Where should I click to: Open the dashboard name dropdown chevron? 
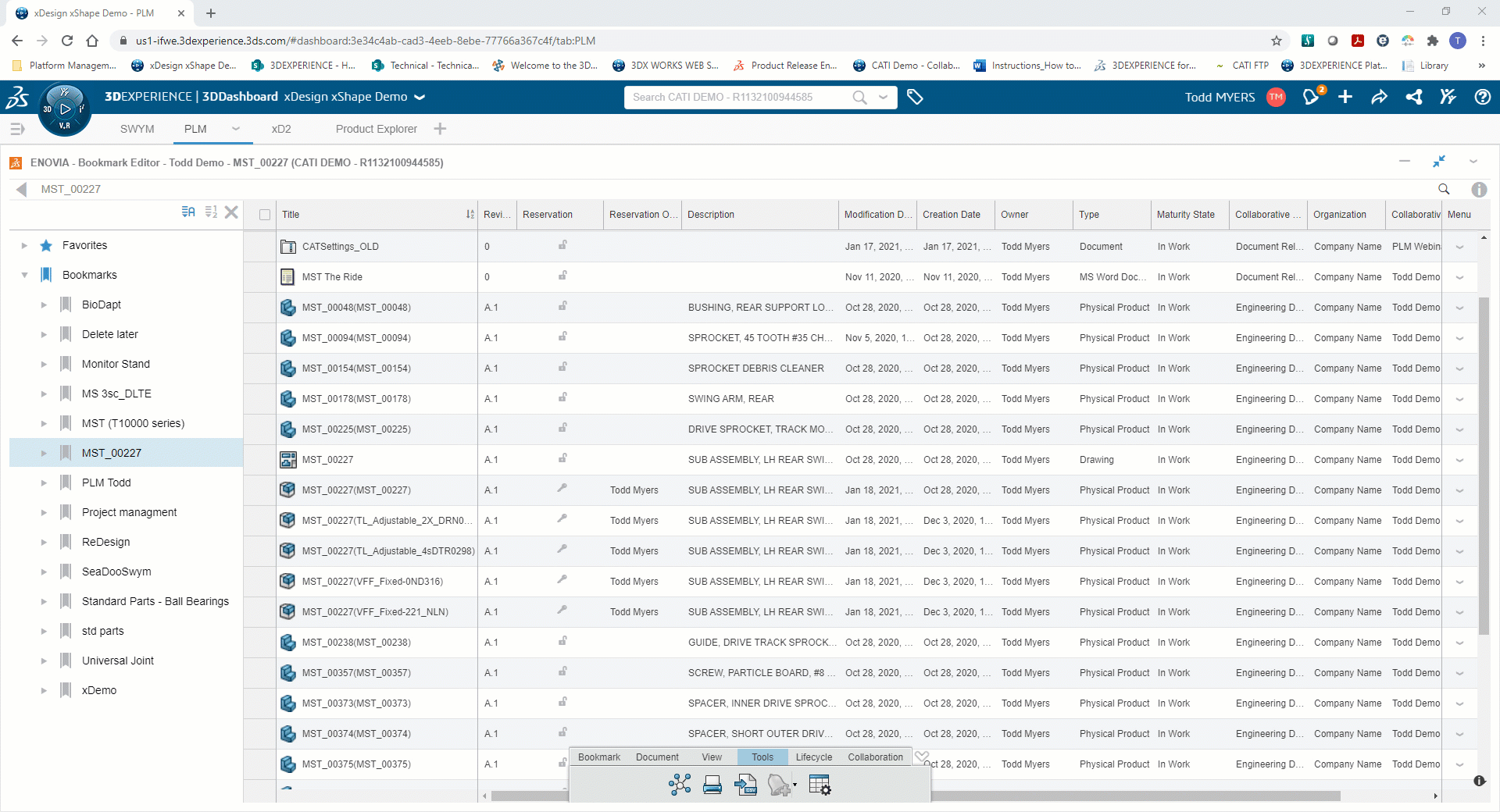tap(420, 98)
